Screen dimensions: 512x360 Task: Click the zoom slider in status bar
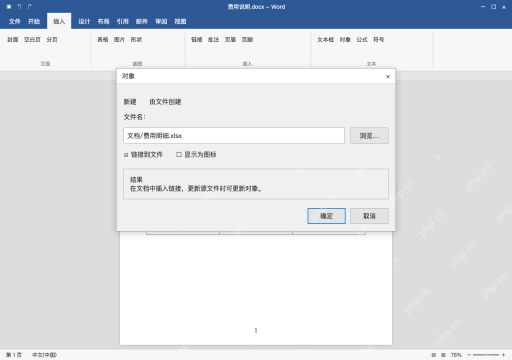coord(486,355)
